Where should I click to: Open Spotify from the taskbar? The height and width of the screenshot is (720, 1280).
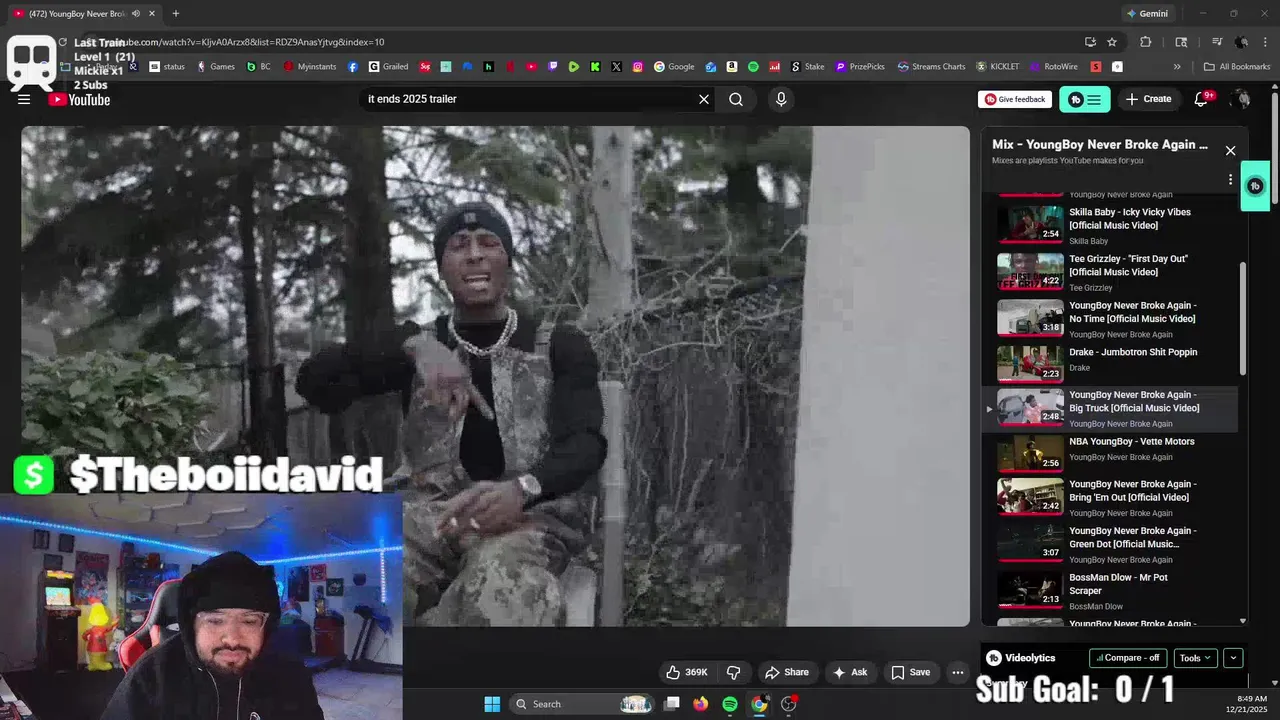coord(730,704)
